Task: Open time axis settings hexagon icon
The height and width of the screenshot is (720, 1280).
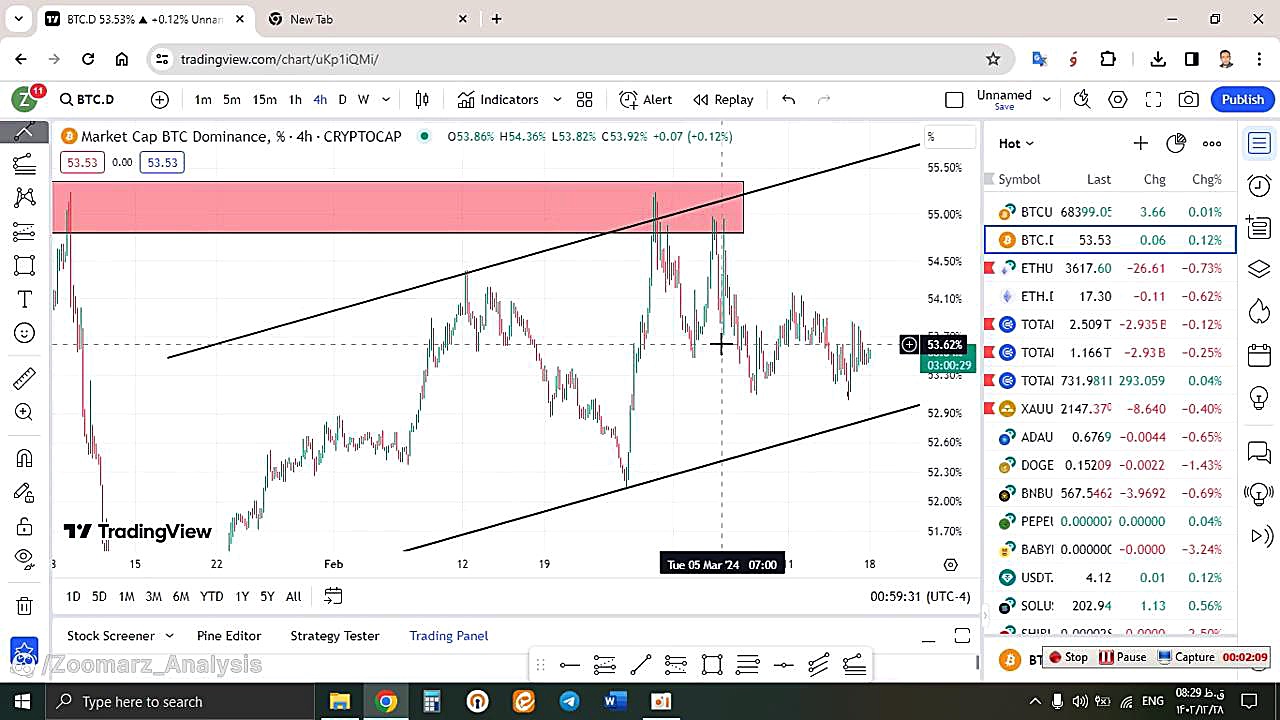Action: (951, 565)
